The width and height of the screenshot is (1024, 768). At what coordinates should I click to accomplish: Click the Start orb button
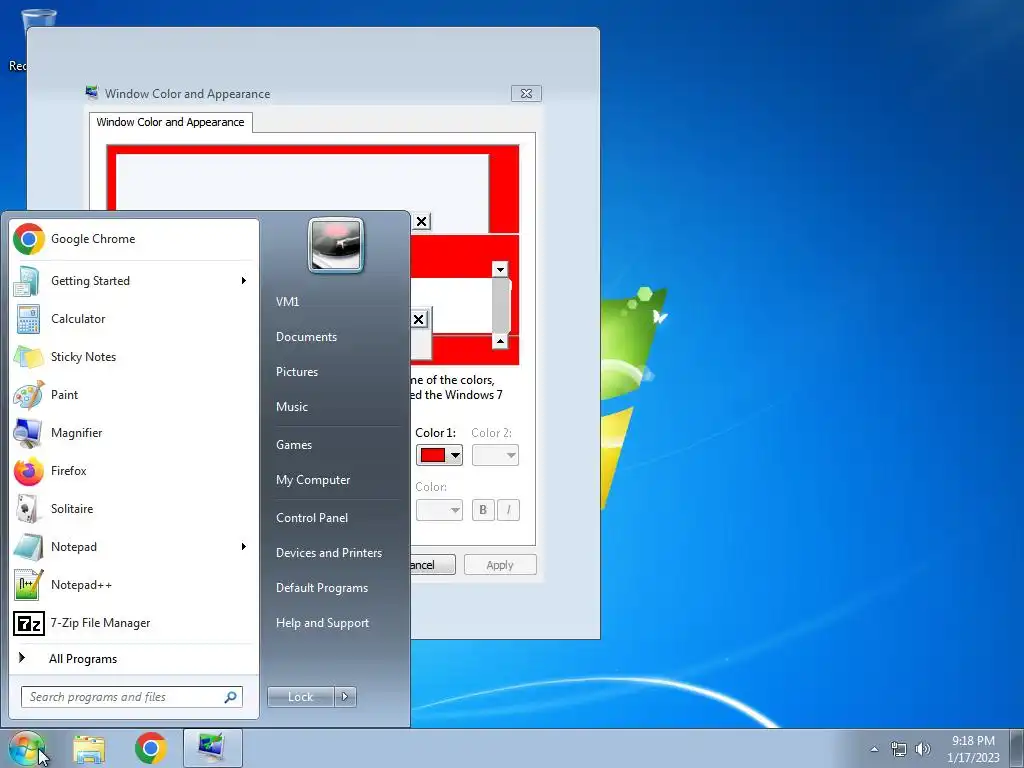tap(26, 748)
